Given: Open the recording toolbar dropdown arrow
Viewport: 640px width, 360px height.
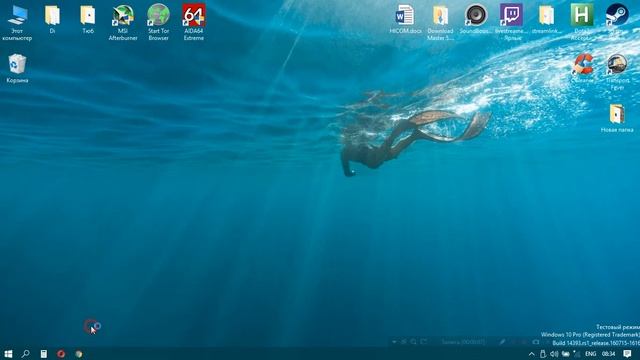Looking at the screenshot, I should pos(394,342).
